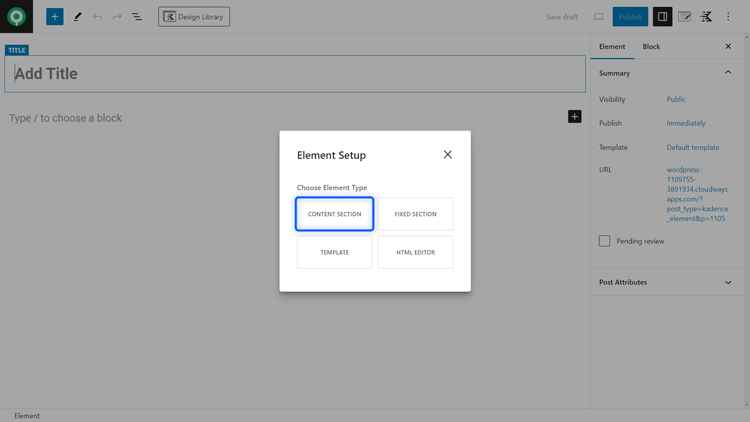Open the Default template dropdown link
Image resolution: width=750 pixels, height=422 pixels.
pyautogui.click(x=693, y=147)
